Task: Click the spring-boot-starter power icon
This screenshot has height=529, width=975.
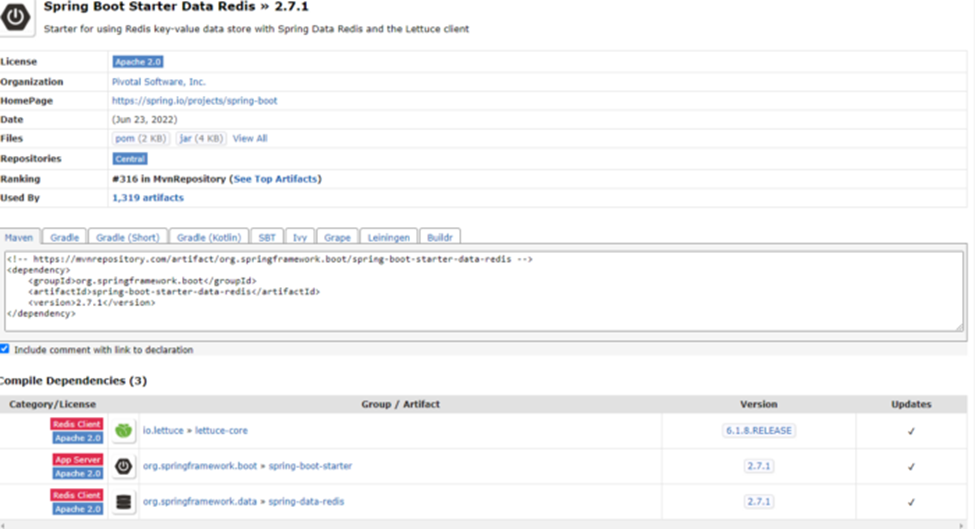Action: (124, 466)
